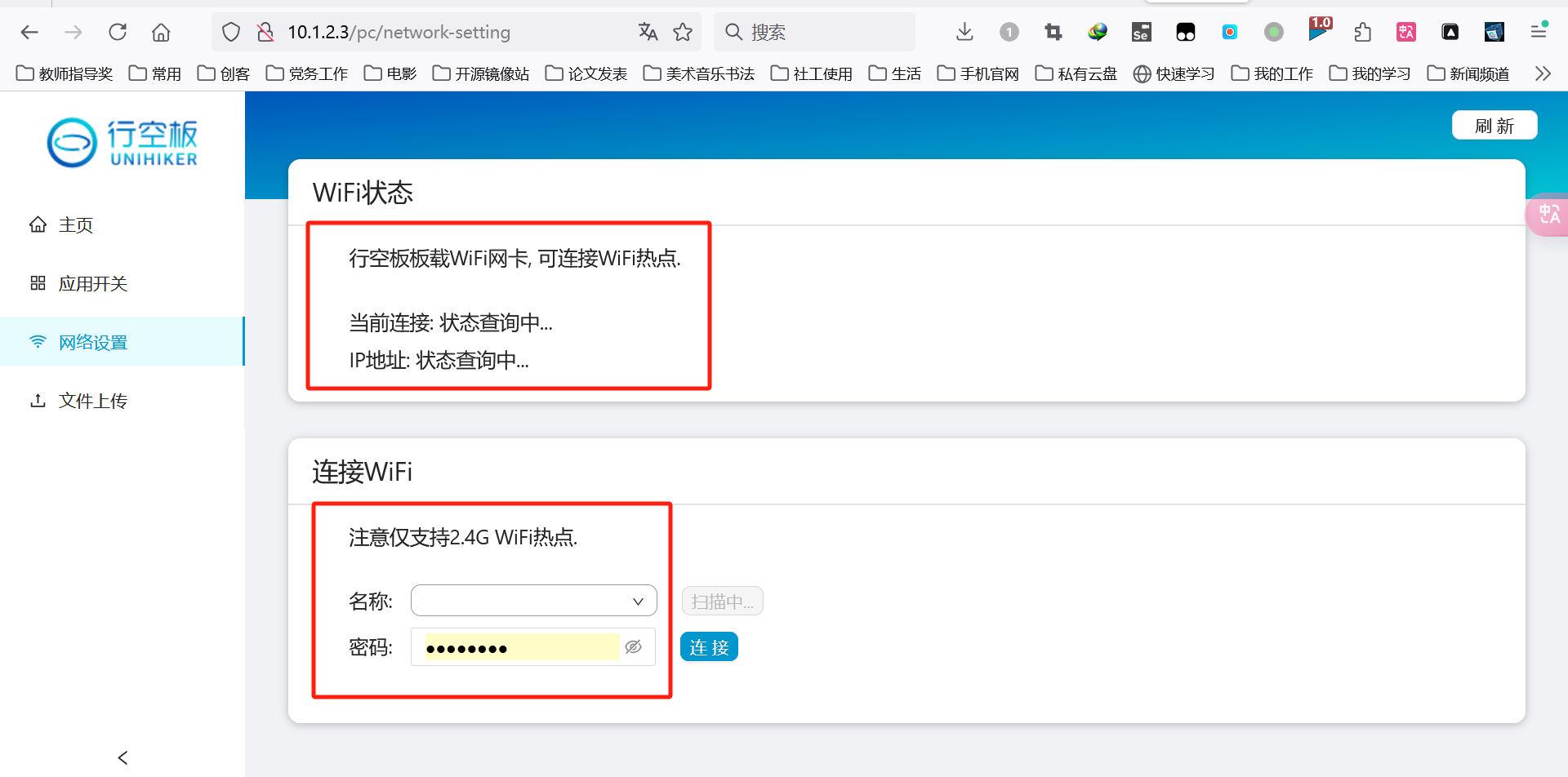This screenshot has width=1568, height=777.
Task: Click the Selenium Se extension icon
Action: (x=1141, y=32)
